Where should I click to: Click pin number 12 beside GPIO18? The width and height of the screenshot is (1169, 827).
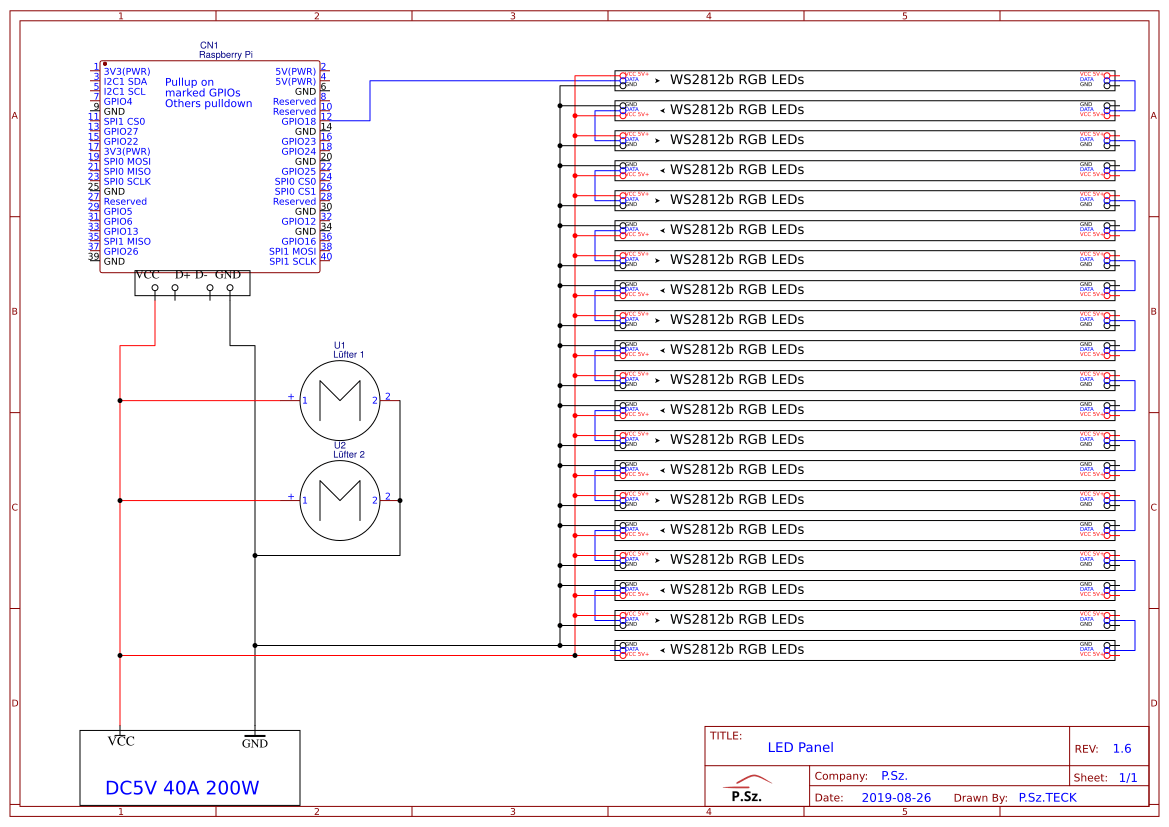(x=326, y=116)
